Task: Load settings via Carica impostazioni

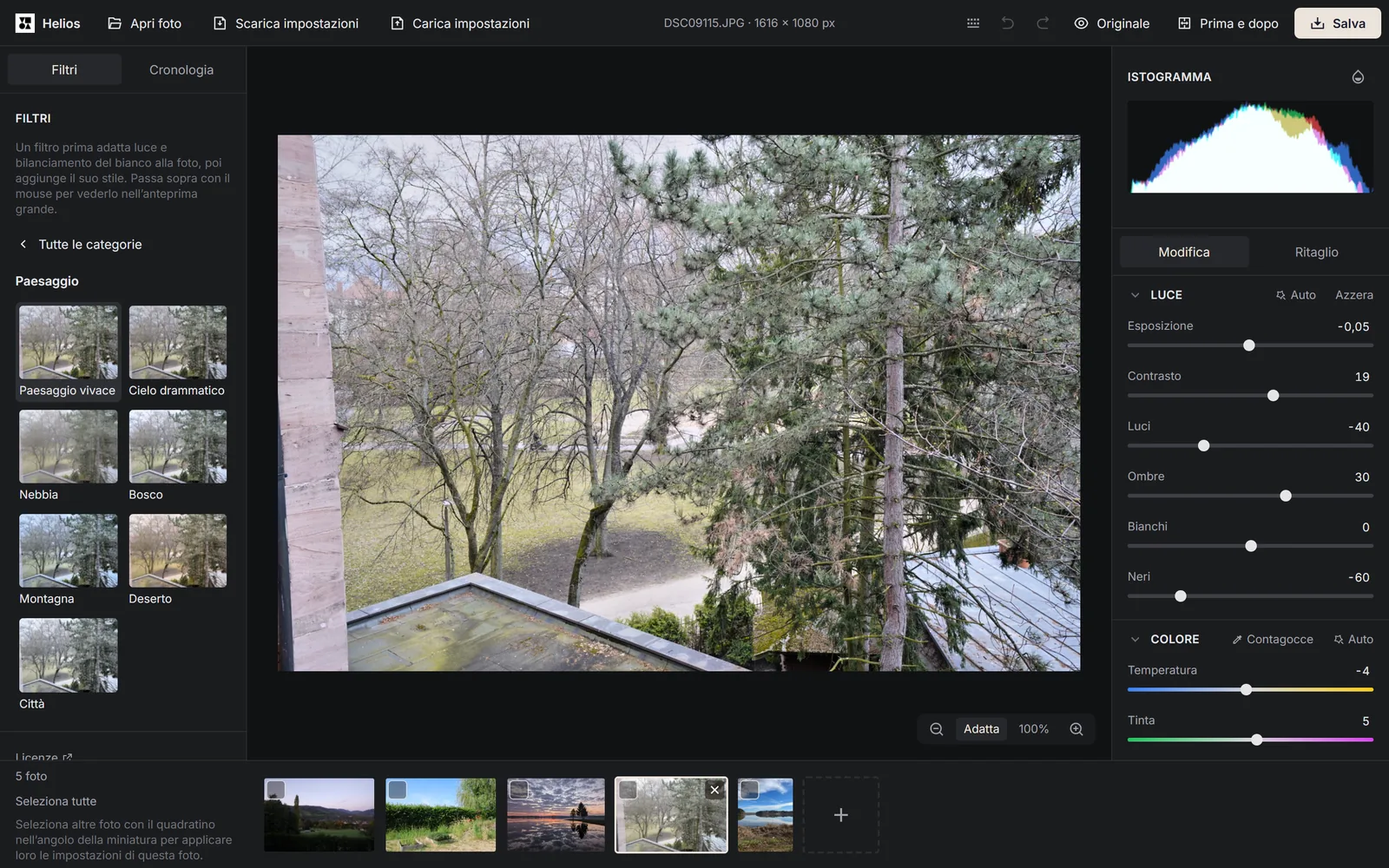Action: click(460, 23)
